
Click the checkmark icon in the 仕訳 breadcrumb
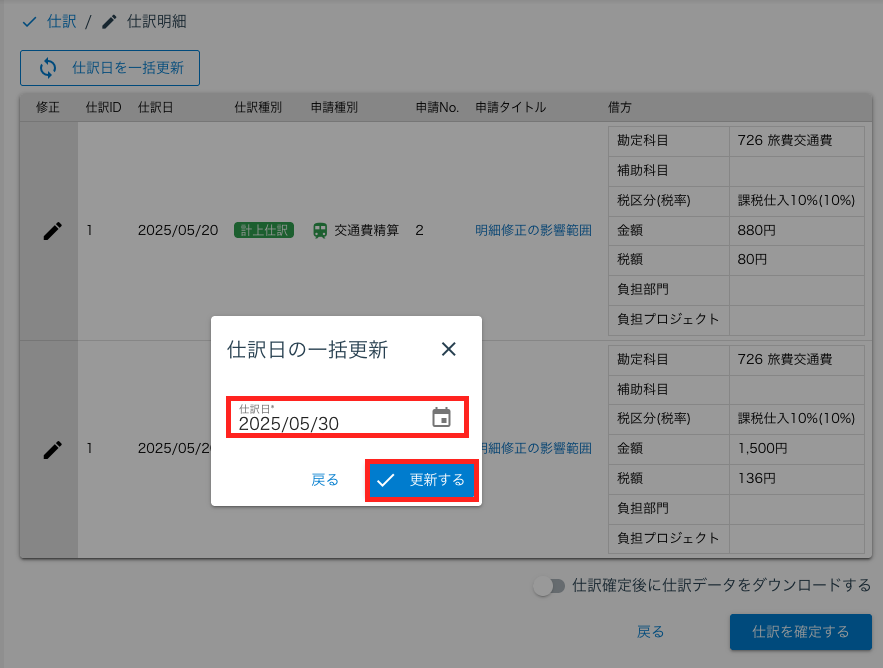(28, 20)
